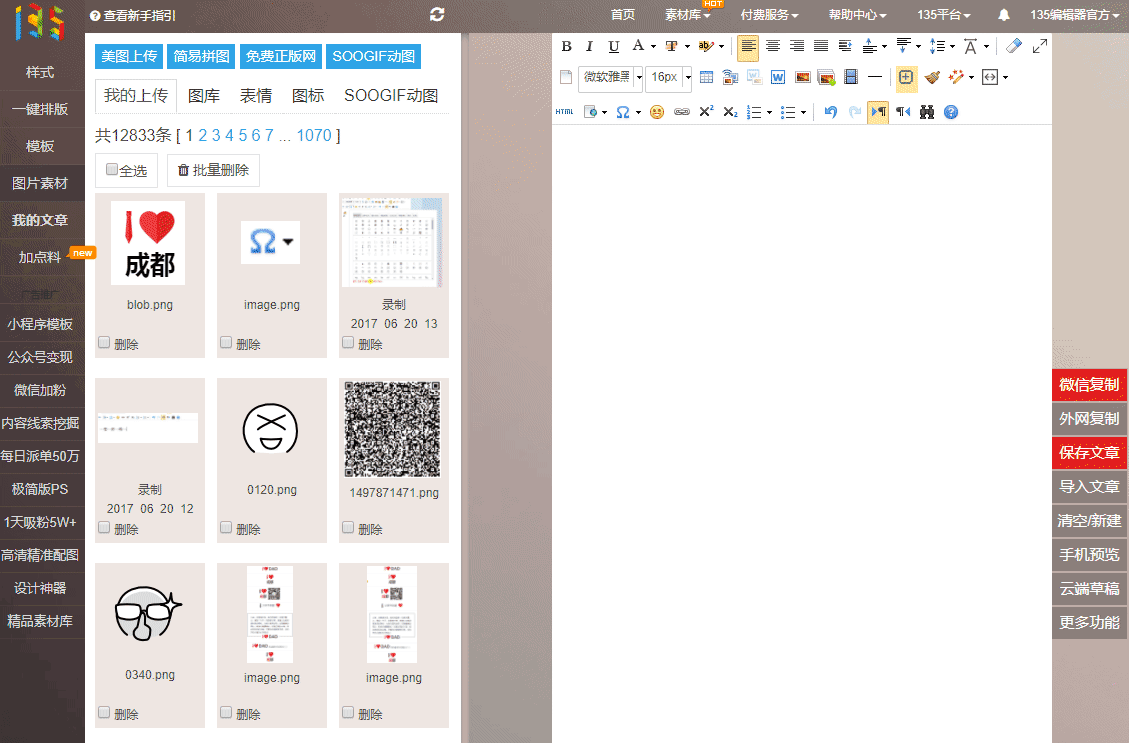Switch editor to HTML source view
This screenshot has height=743, width=1129.
click(x=565, y=112)
